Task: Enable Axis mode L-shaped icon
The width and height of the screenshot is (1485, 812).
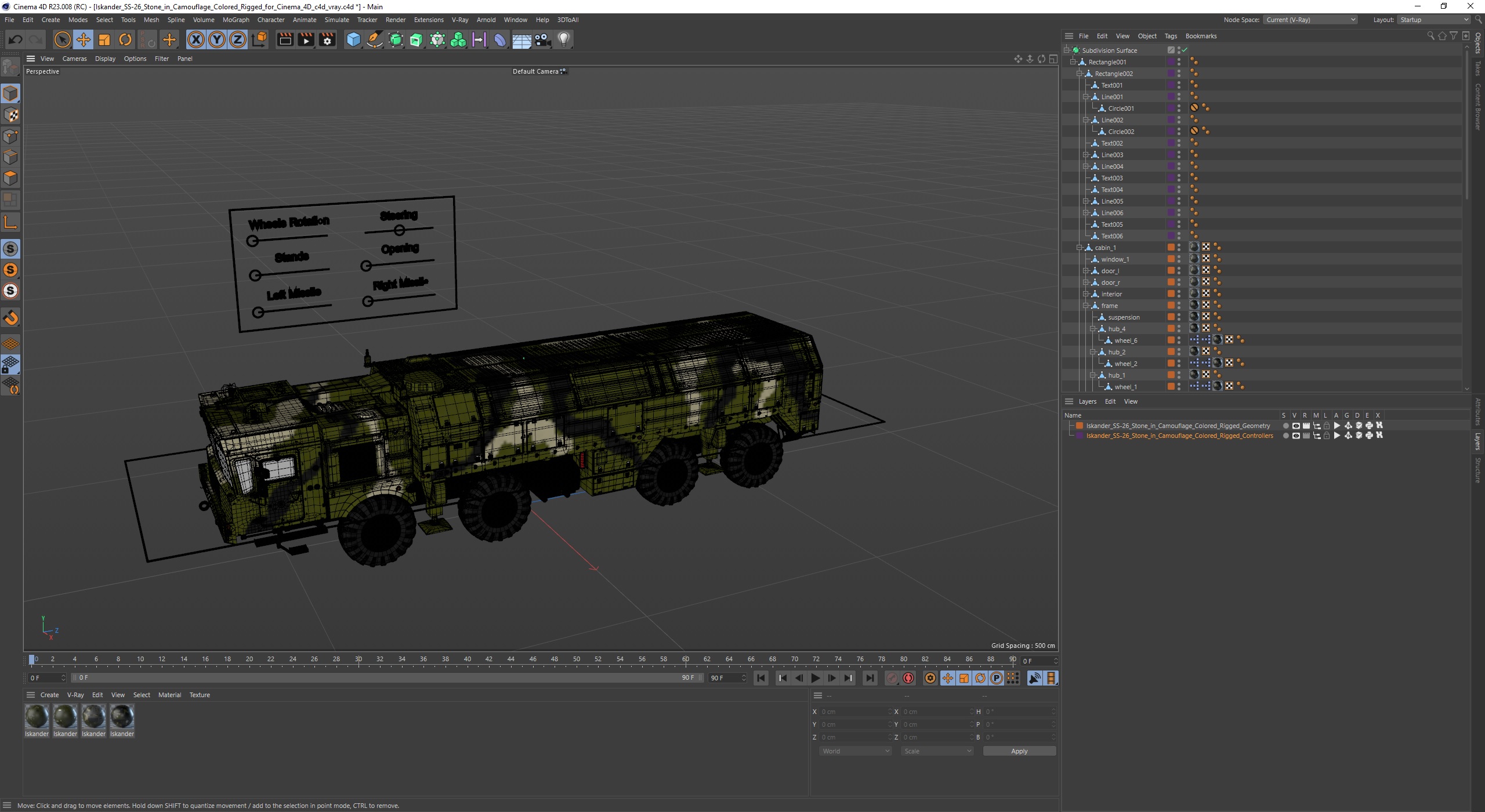Action: tap(10, 223)
